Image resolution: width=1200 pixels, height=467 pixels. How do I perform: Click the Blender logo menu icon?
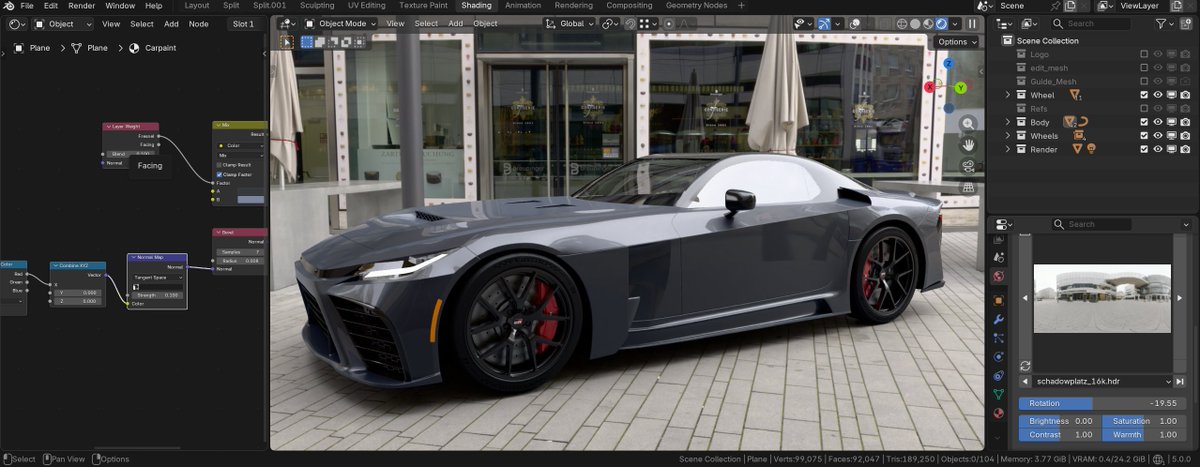tap(8, 6)
